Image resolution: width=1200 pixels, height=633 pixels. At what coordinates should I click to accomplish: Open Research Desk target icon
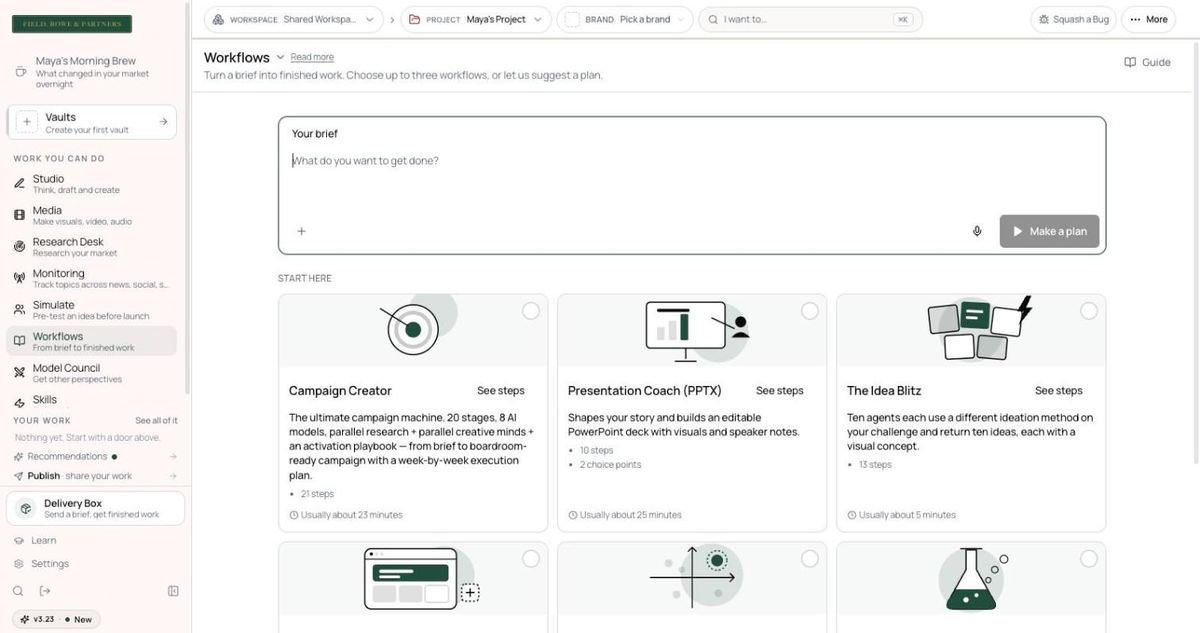coord(20,247)
